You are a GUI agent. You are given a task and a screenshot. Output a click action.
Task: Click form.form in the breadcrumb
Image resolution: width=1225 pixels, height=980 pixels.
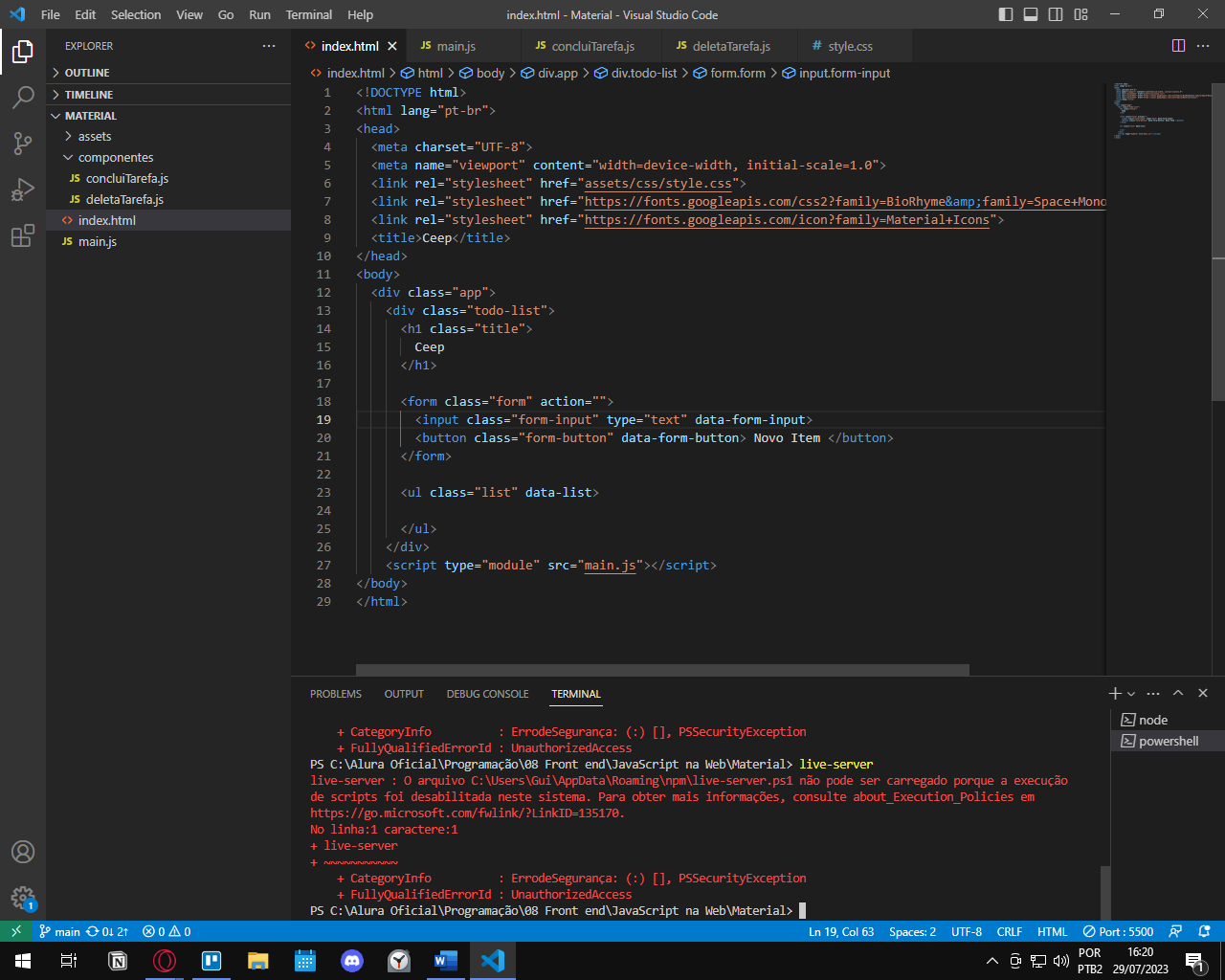[729, 73]
